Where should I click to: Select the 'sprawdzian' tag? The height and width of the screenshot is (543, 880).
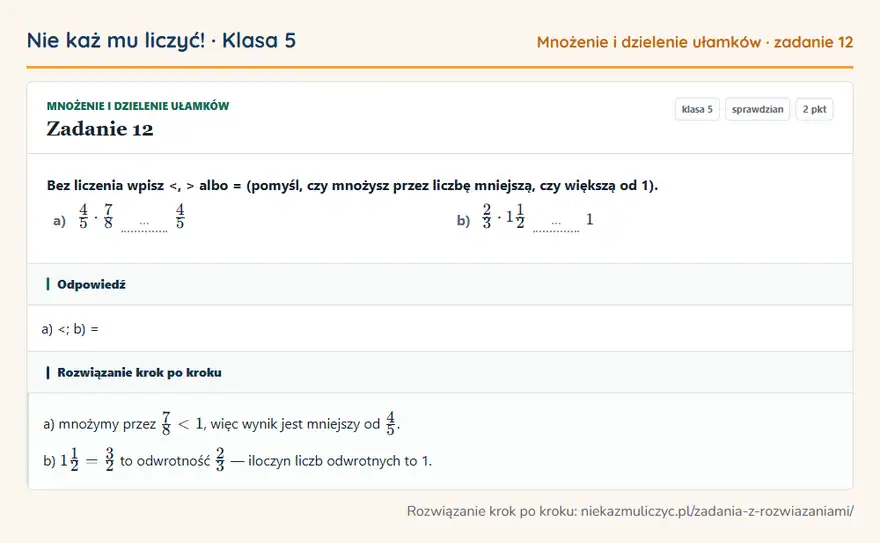pos(757,109)
